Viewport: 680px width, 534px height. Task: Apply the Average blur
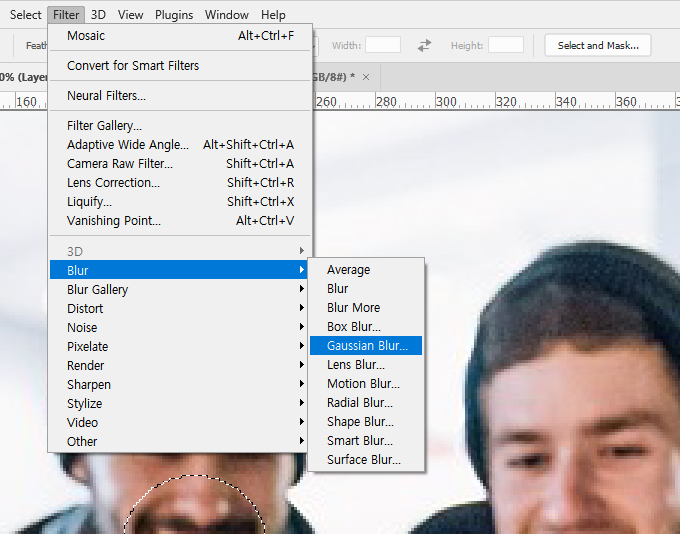366,270
